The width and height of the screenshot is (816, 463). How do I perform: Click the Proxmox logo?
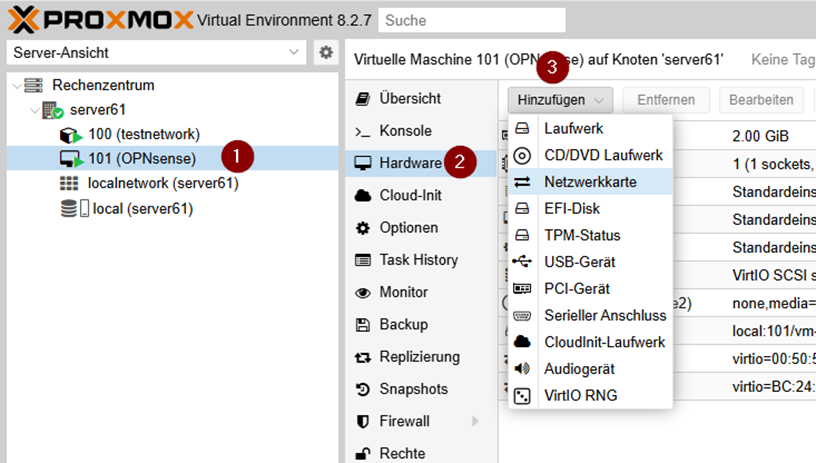100,20
